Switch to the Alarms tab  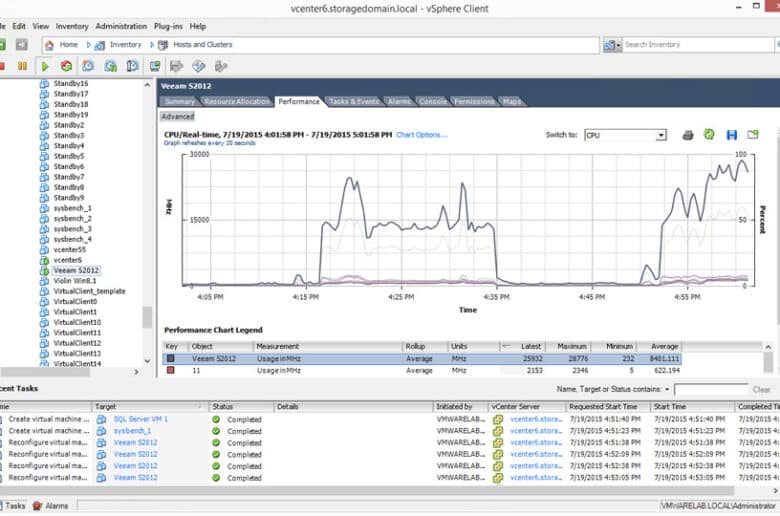click(x=399, y=102)
